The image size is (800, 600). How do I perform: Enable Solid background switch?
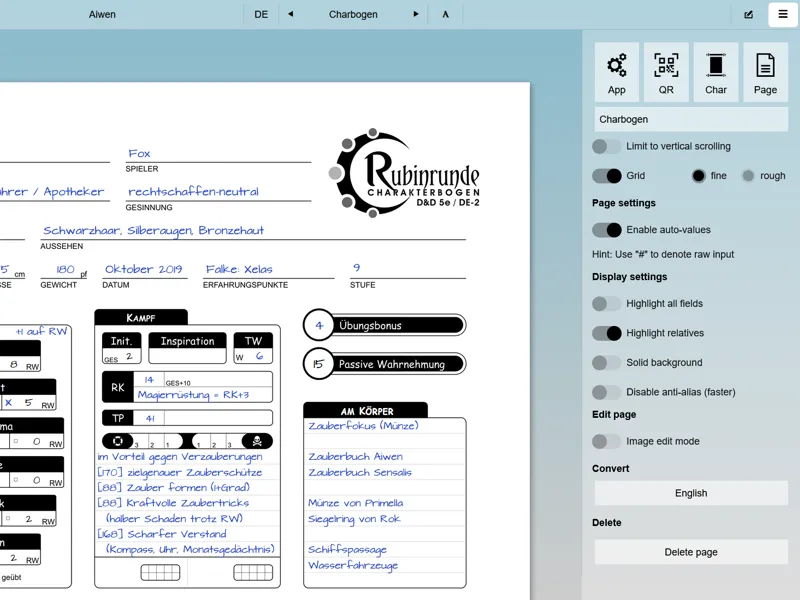pos(607,363)
